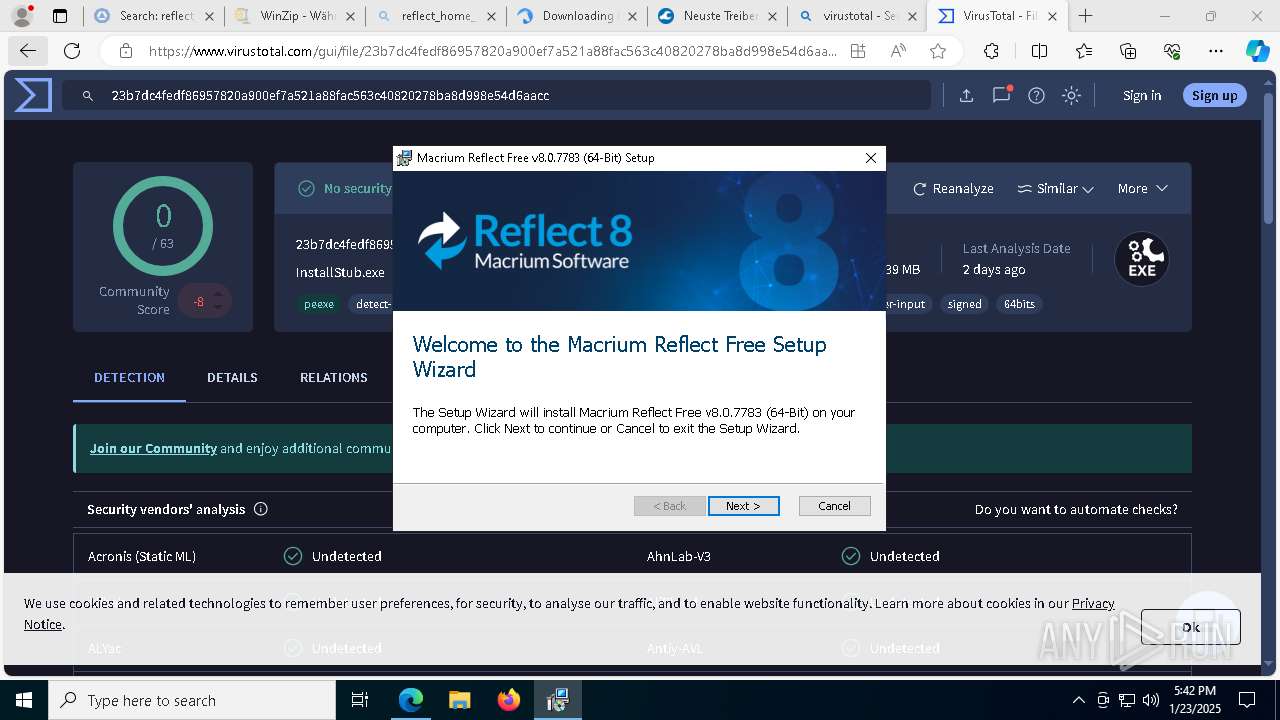Toggle VirusTotal light/dark theme icon

(x=1071, y=95)
